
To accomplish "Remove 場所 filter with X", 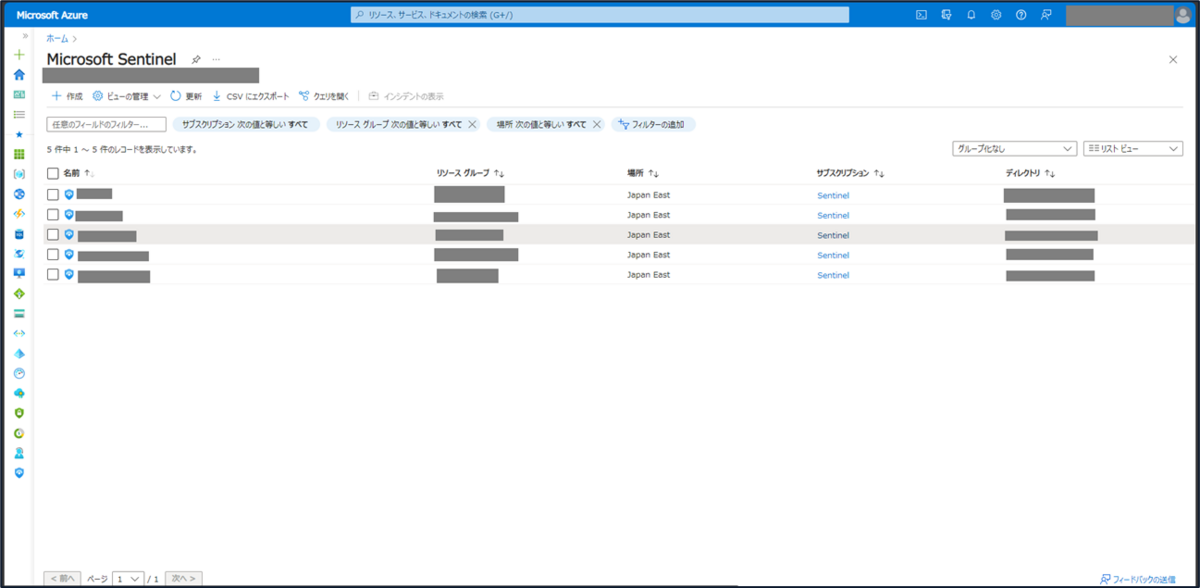I will point(597,125).
